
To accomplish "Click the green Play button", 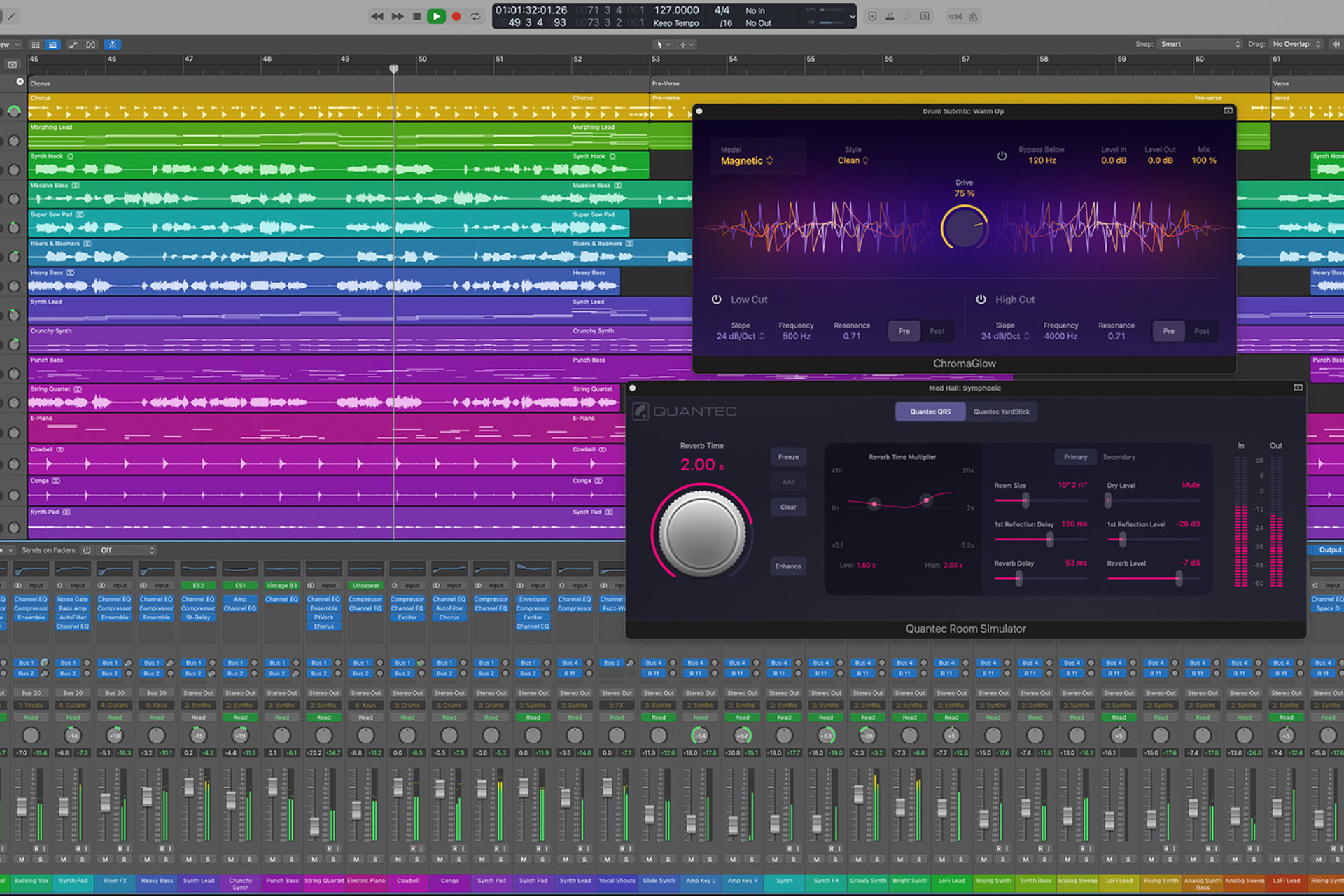I will pyautogui.click(x=436, y=16).
